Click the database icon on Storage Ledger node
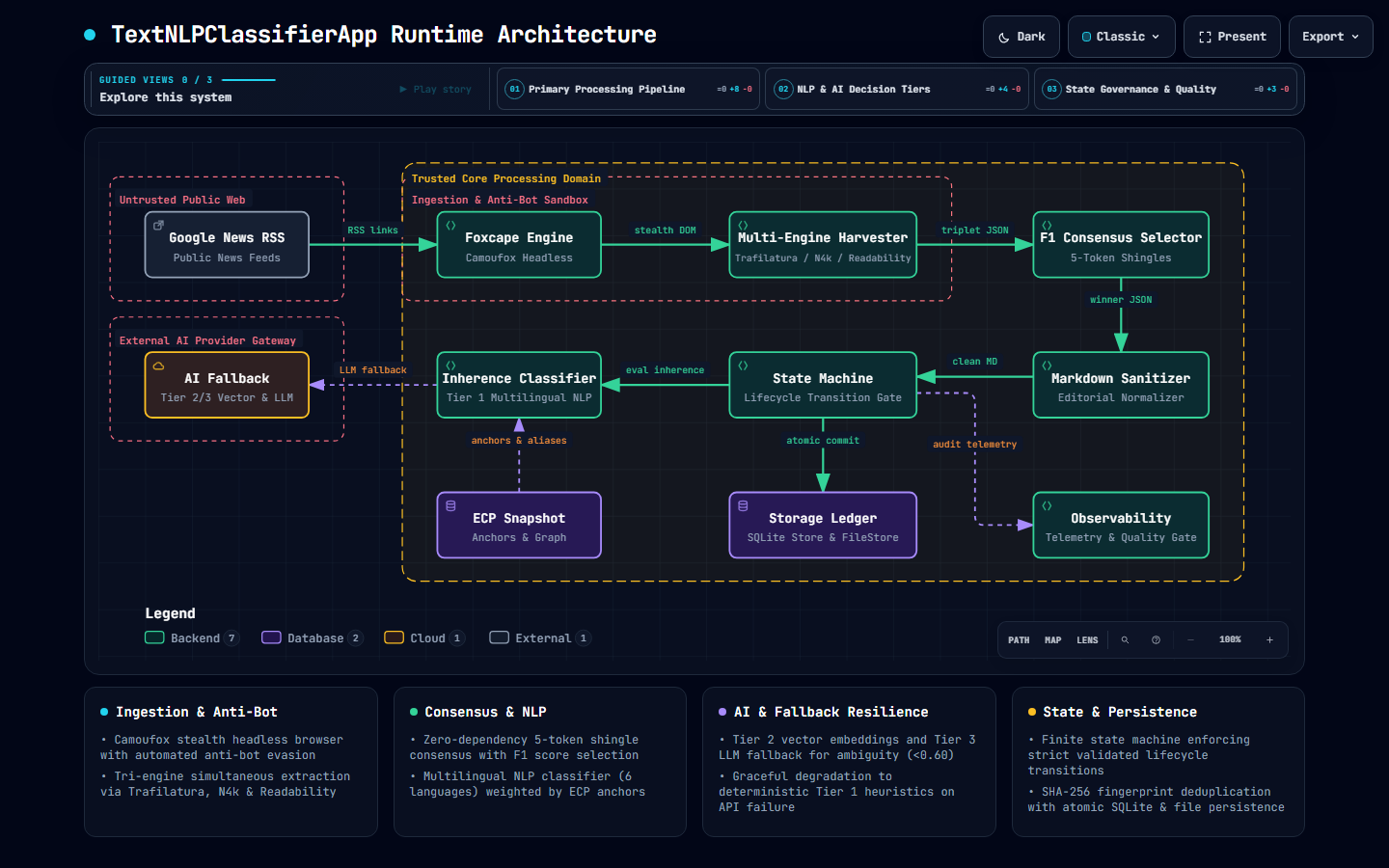 [x=743, y=505]
